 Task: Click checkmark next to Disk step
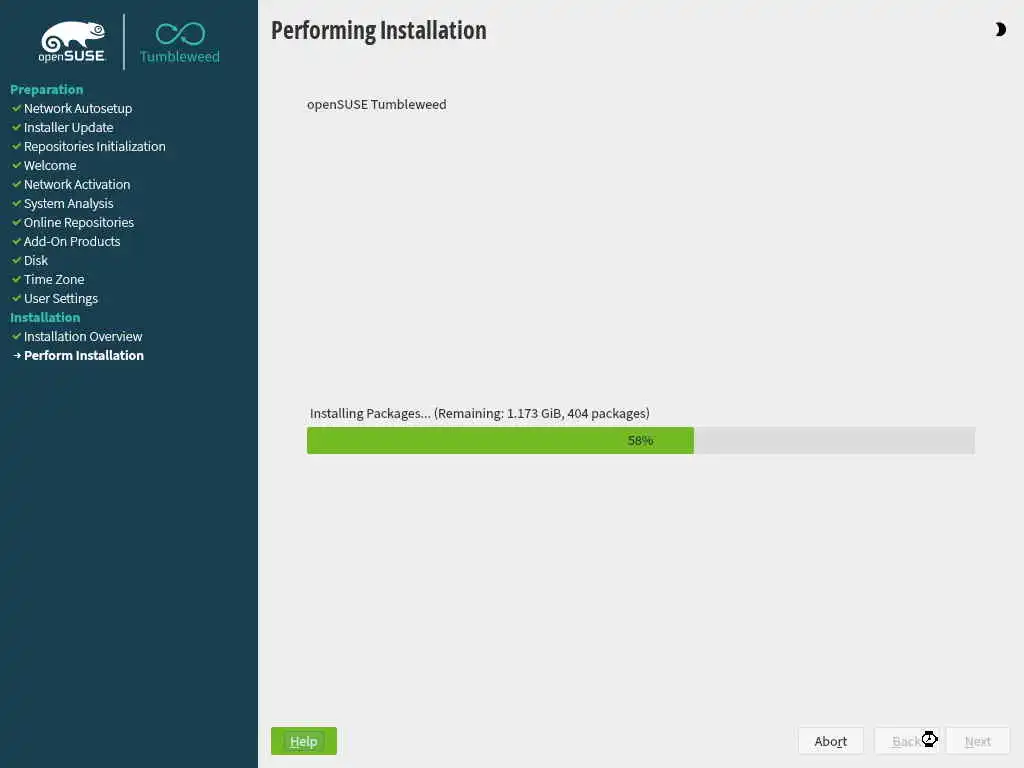tap(16, 261)
